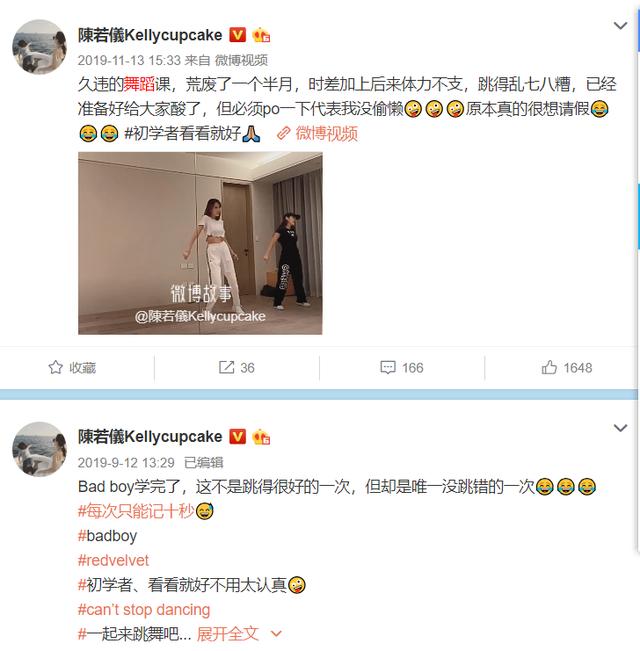The image size is (640, 651).
Task: Open the 微博视频 link with chain icon
Action: coord(317,134)
